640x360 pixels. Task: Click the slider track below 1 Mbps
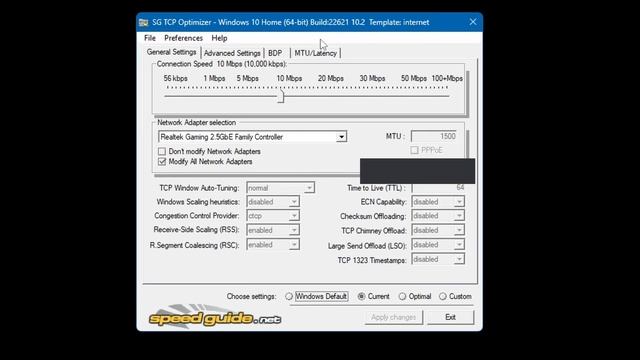(214, 96)
